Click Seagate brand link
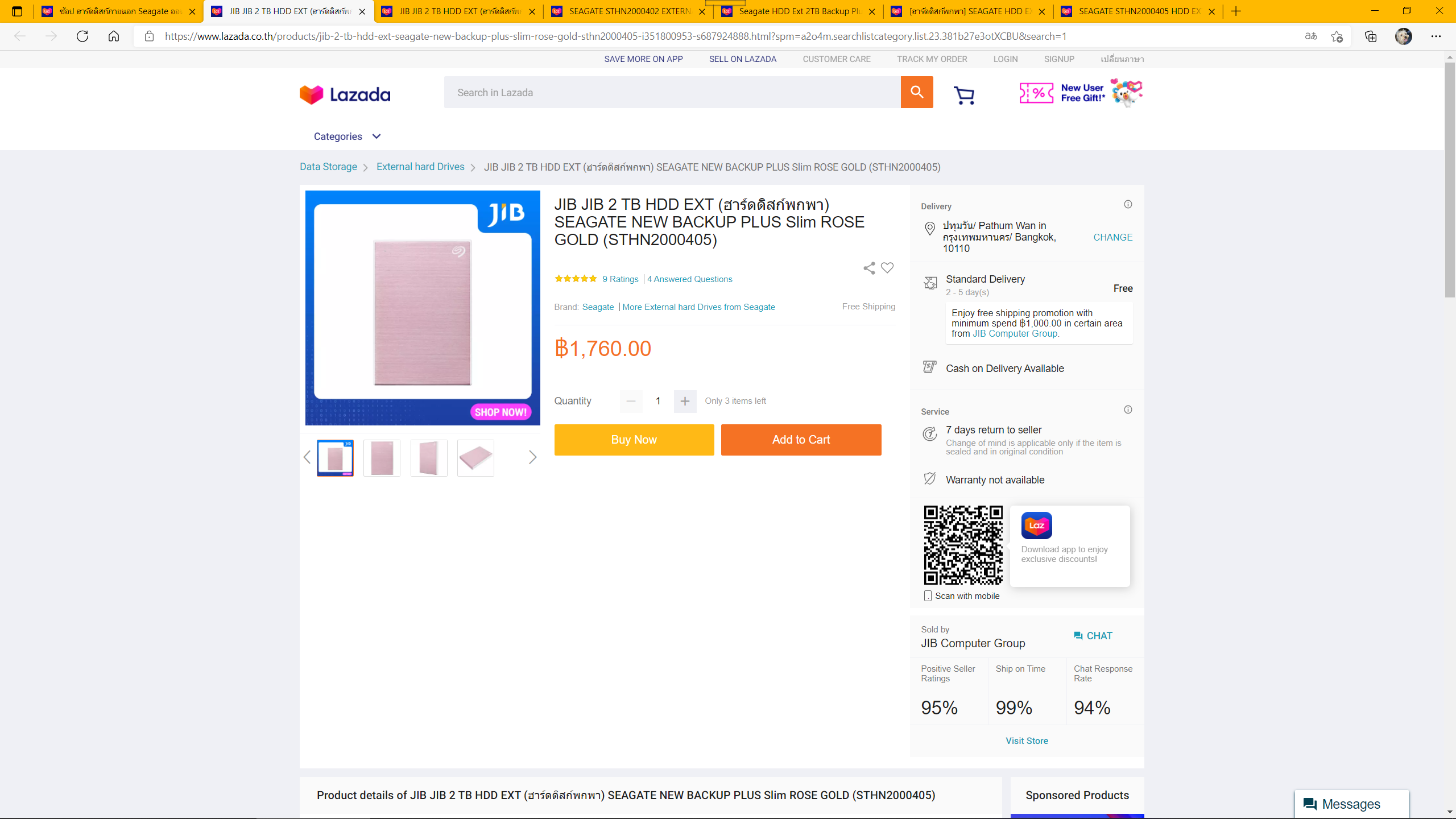Image resolution: width=1456 pixels, height=819 pixels. coord(598,307)
